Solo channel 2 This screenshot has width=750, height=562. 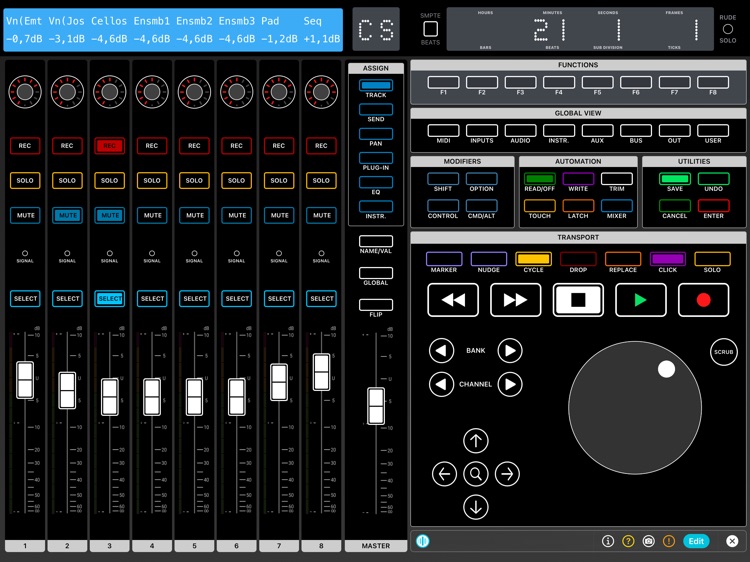[x=67, y=180]
